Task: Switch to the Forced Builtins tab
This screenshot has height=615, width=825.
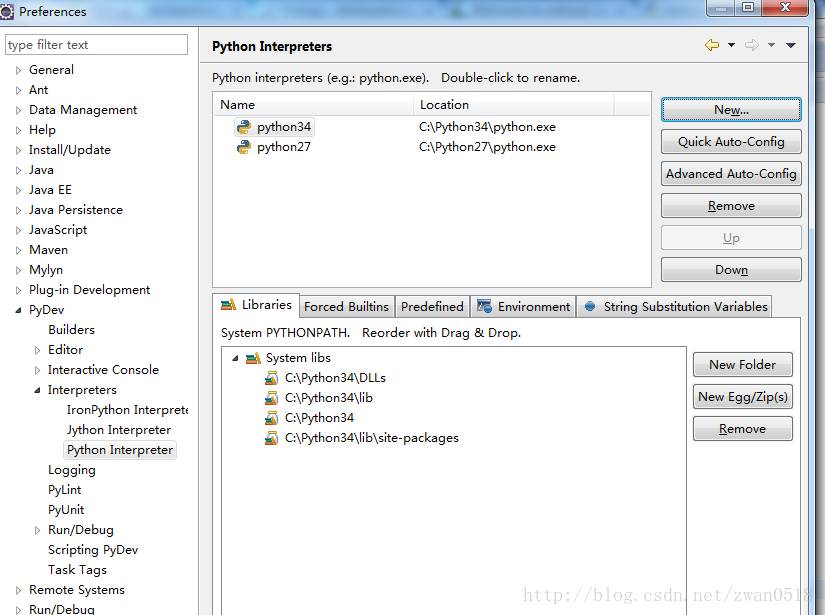Action: pos(346,307)
